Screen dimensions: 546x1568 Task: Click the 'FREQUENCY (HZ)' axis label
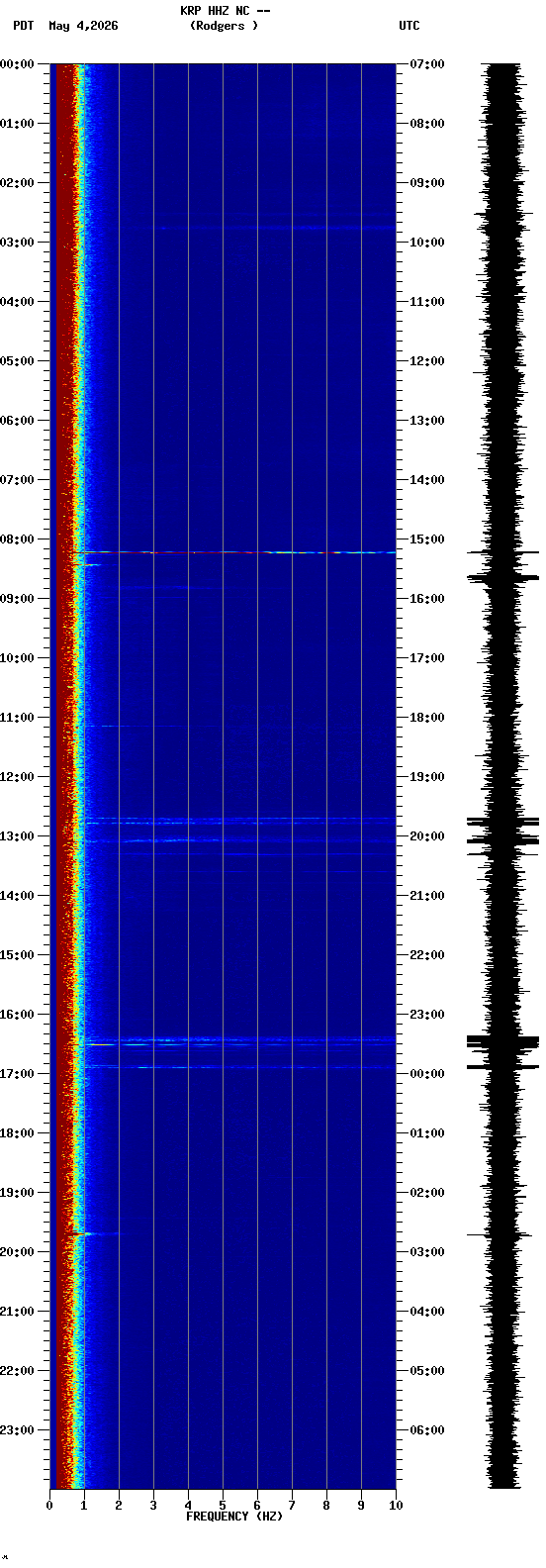point(234,1517)
